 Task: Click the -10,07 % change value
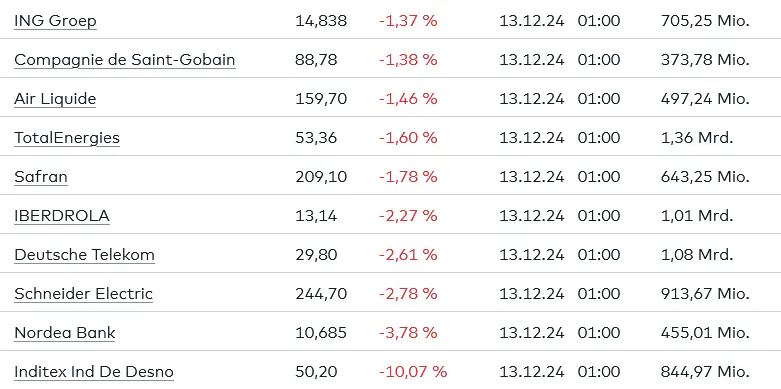pyautogui.click(x=413, y=372)
